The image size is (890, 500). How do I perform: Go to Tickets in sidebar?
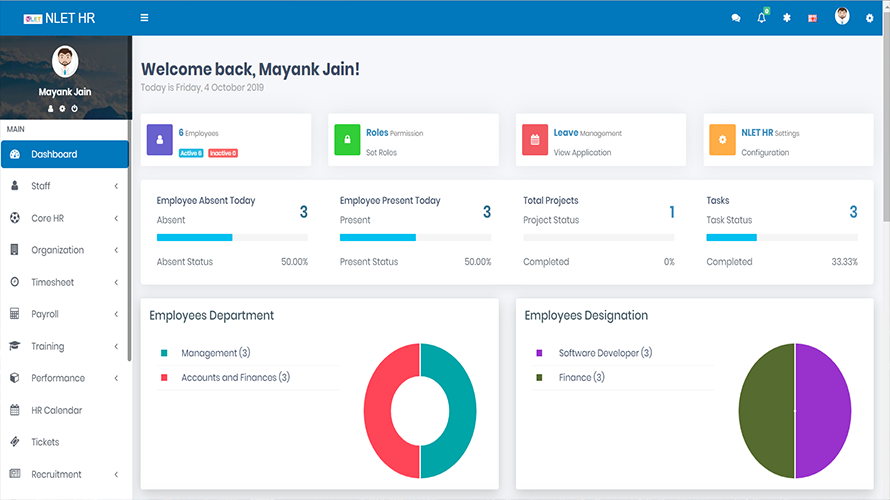45,442
